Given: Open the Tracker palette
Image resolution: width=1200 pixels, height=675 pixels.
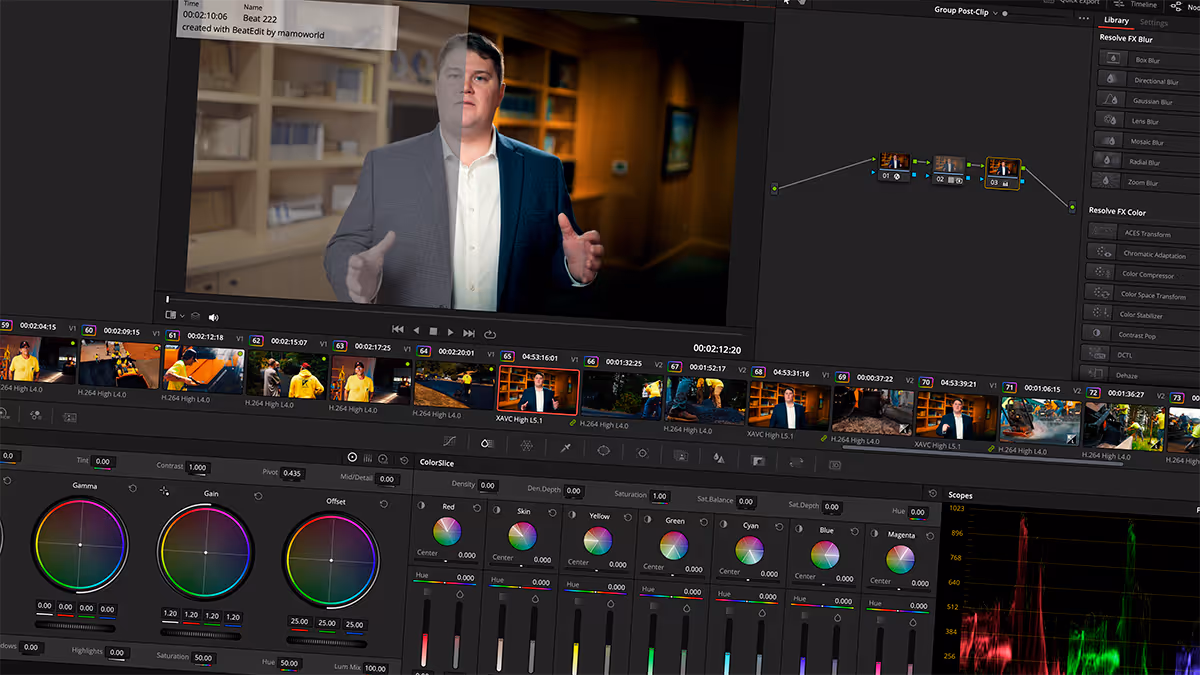Looking at the screenshot, I should tap(641, 456).
